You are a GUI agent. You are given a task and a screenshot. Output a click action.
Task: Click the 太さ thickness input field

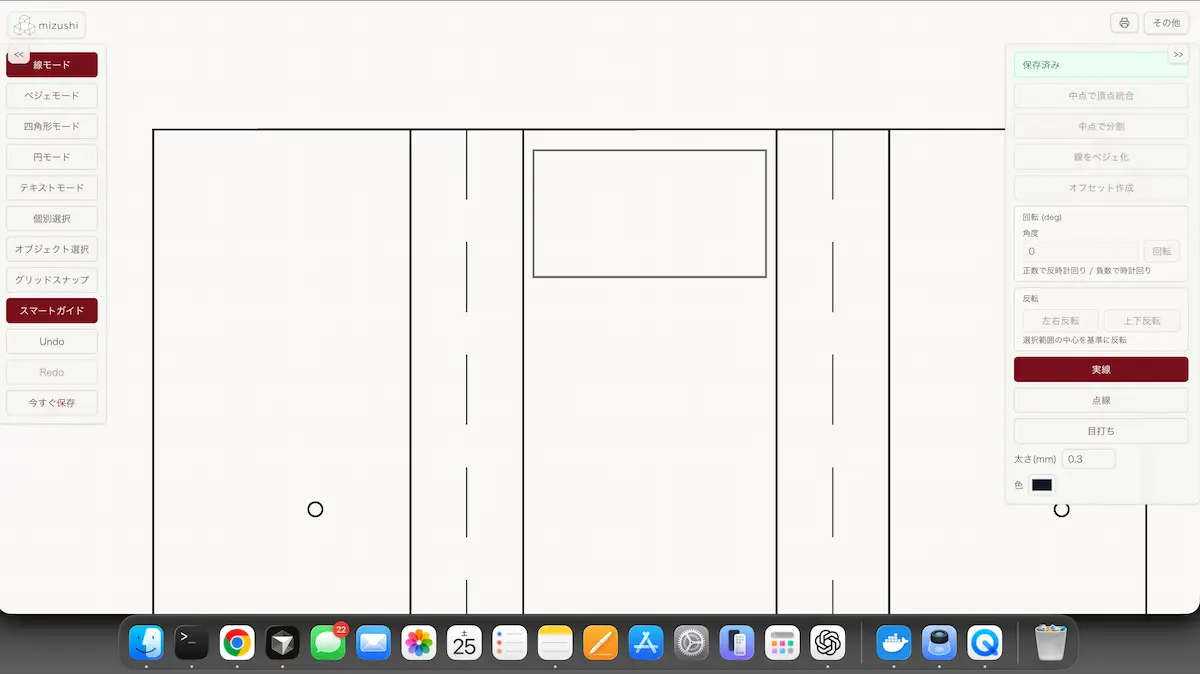1088,459
